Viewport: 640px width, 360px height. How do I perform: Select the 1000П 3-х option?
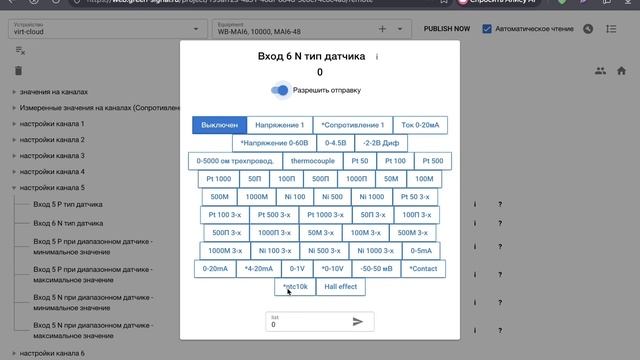point(274,233)
